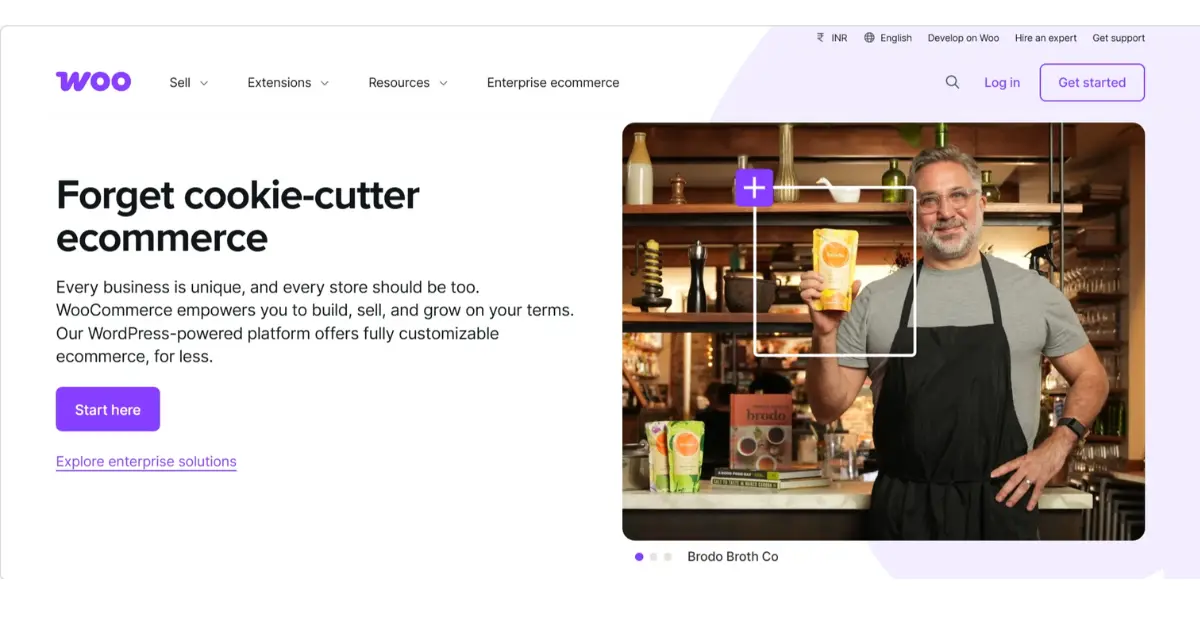Click Get support in the top bar
1200x630 pixels.
(1118, 38)
